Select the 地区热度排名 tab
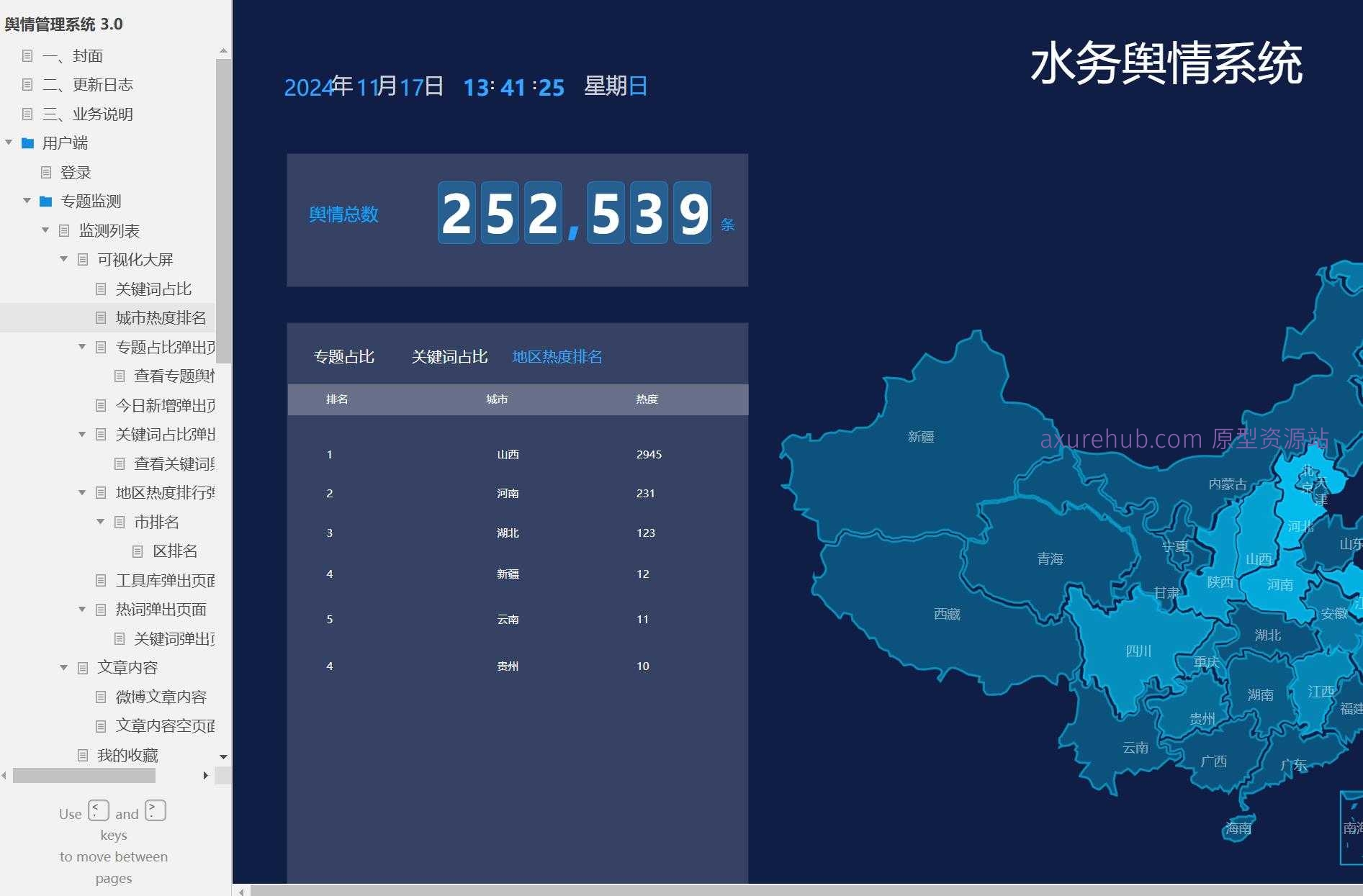 pyautogui.click(x=557, y=357)
